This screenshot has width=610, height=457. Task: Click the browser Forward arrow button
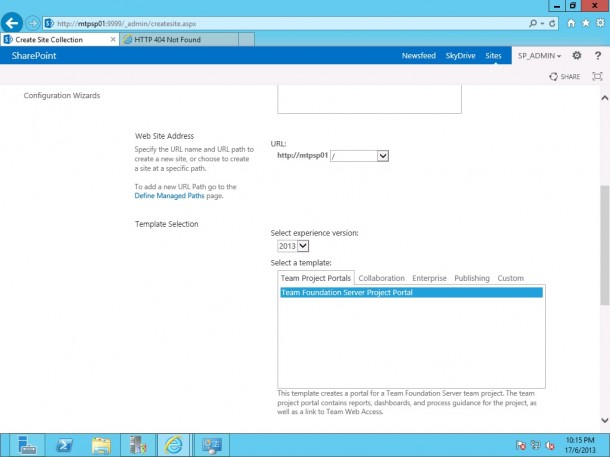pos(33,23)
